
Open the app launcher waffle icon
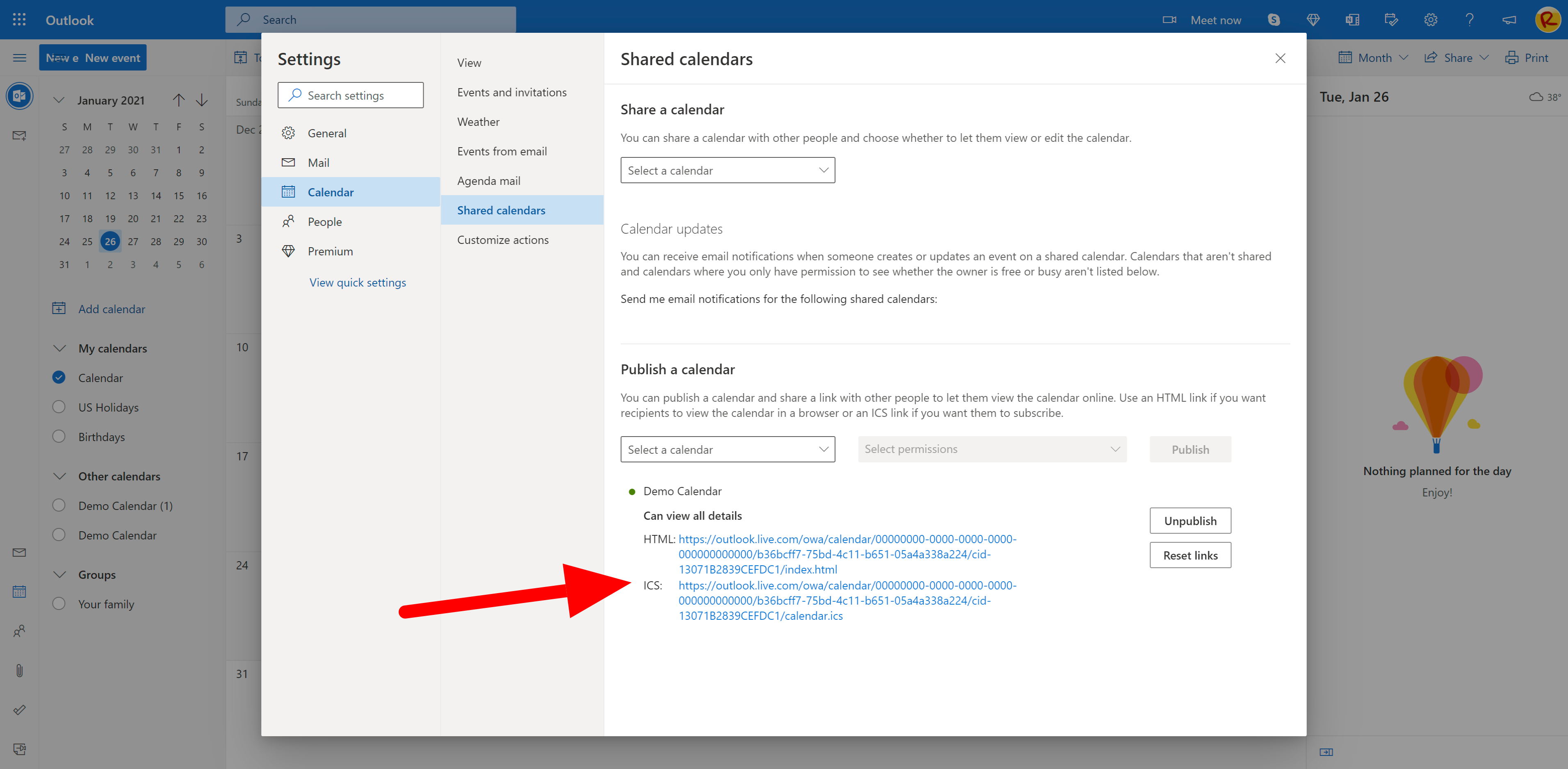(x=19, y=19)
